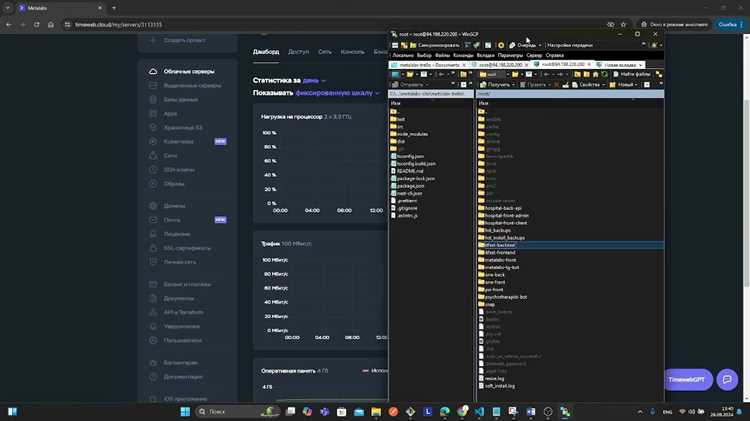Switch to the Documents local tab in WinSCP
Viewport: 750px width, 421px height.
[428, 65]
